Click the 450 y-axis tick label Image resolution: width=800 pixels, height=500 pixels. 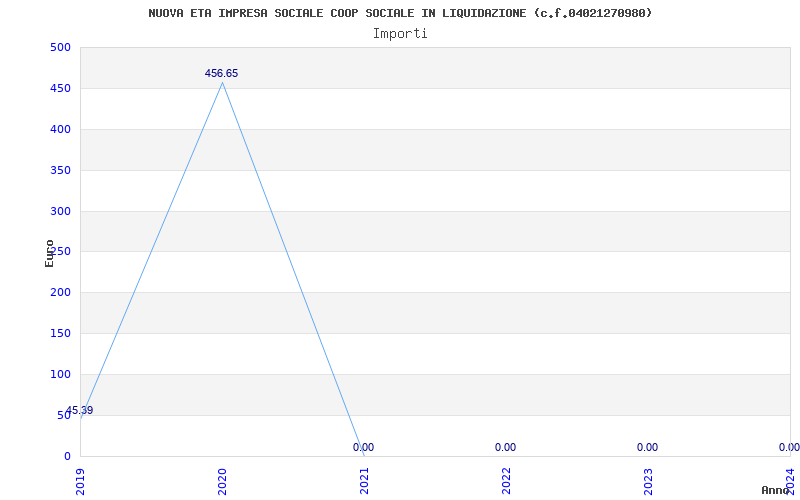tap(60, 88)
